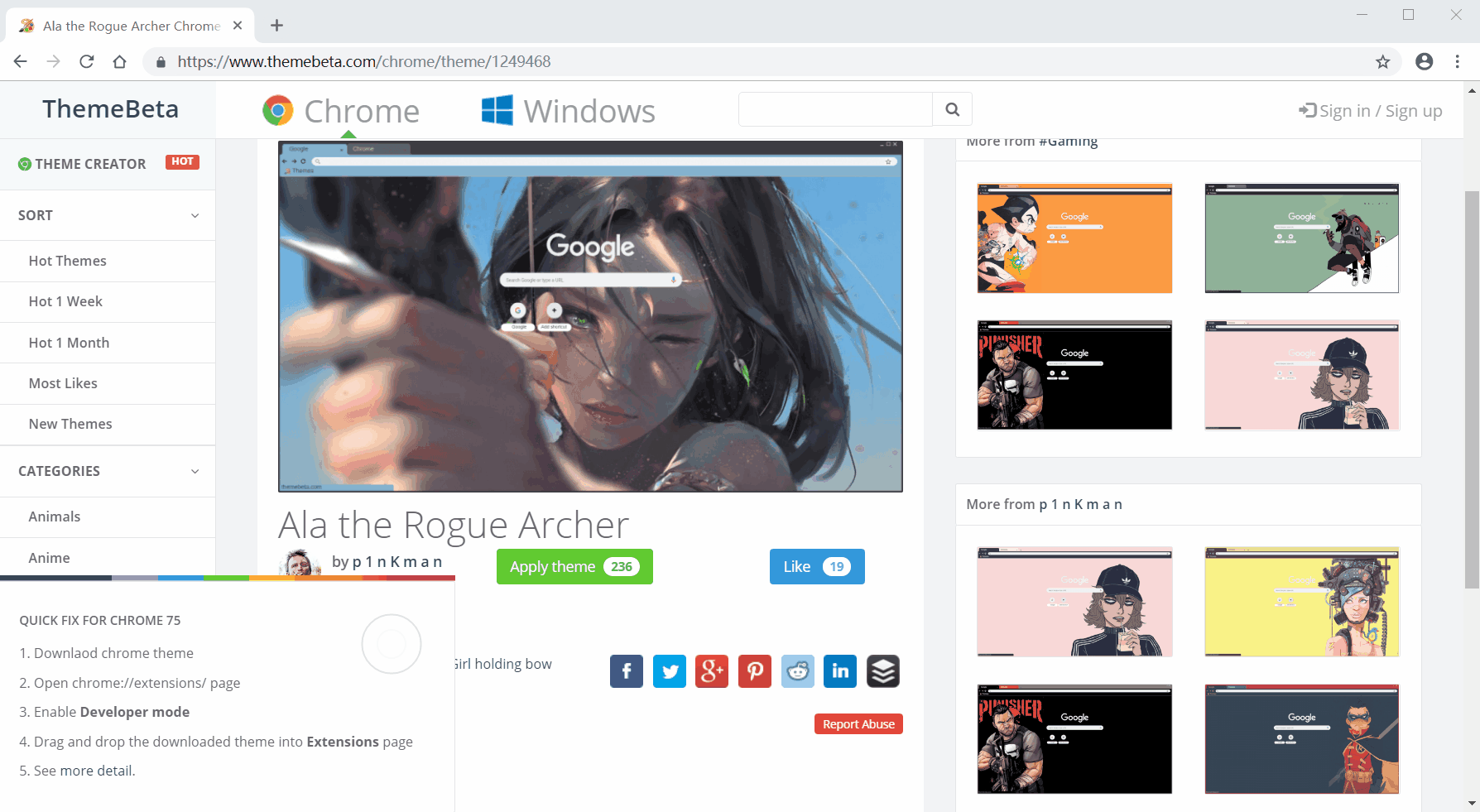Image resolution: width=1480 pixels, height=812 pixels.
Task: Close the Ala the Rogue Archer tab
Action: tap(238, 26)
